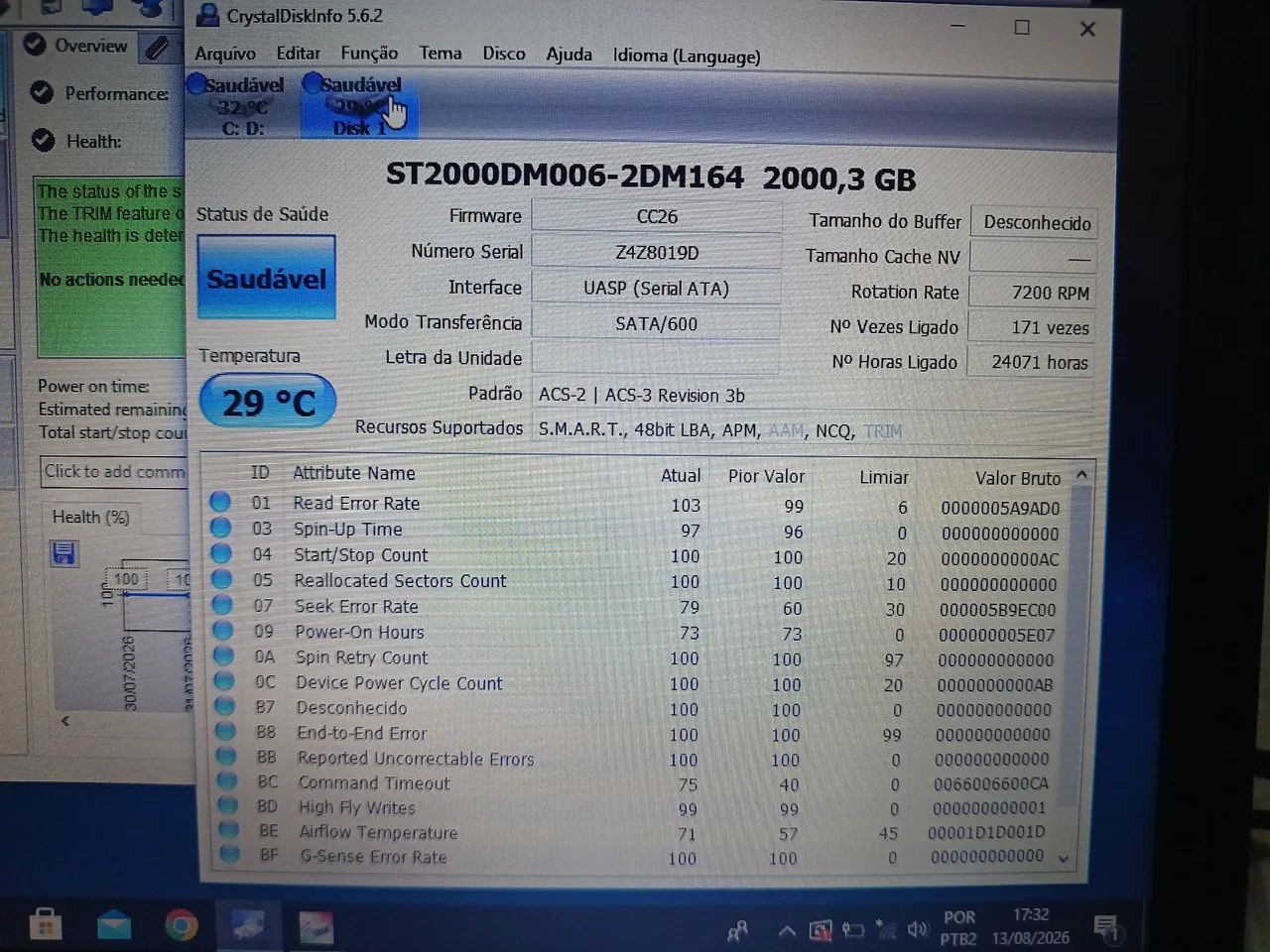Open the Idioma (Language) menu
The width and height of the screenshot is (1270, 952).
687,56
